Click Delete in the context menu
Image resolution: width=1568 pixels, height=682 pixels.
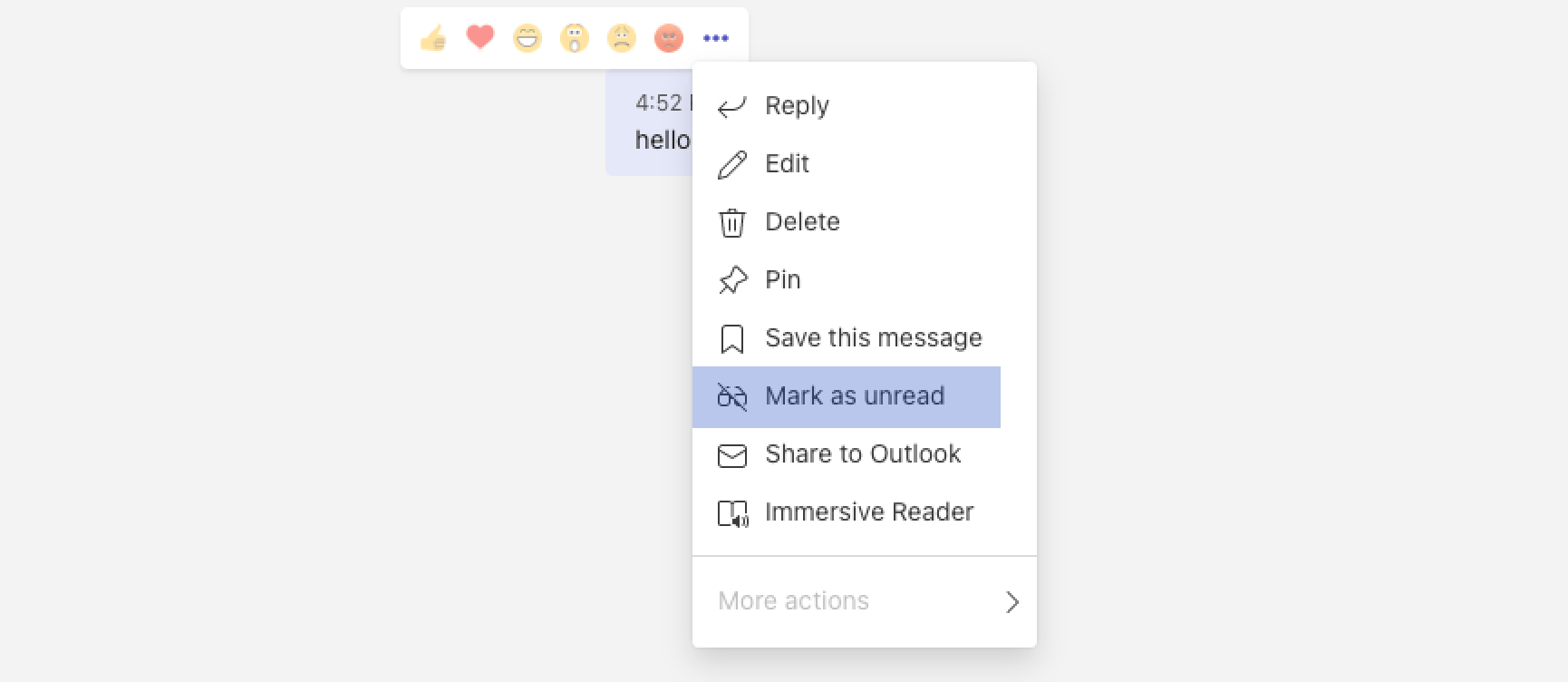802,221
